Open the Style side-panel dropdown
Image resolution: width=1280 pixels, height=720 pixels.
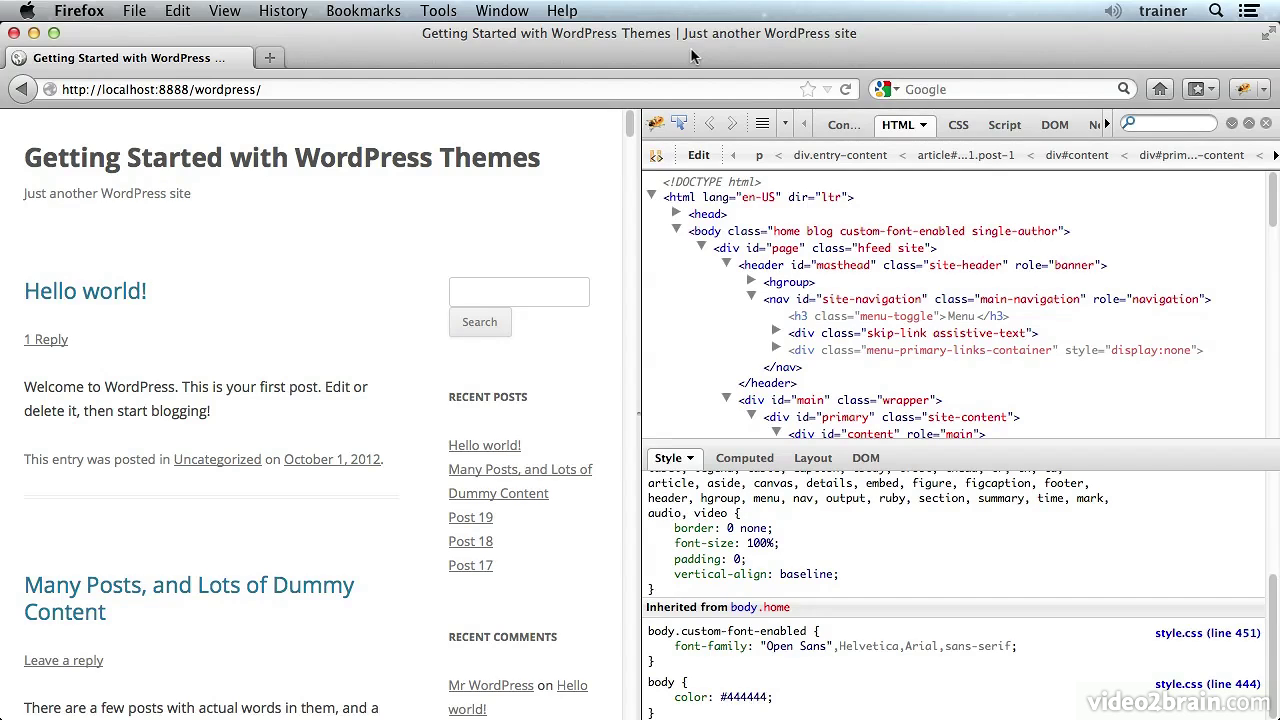point(690,458)
